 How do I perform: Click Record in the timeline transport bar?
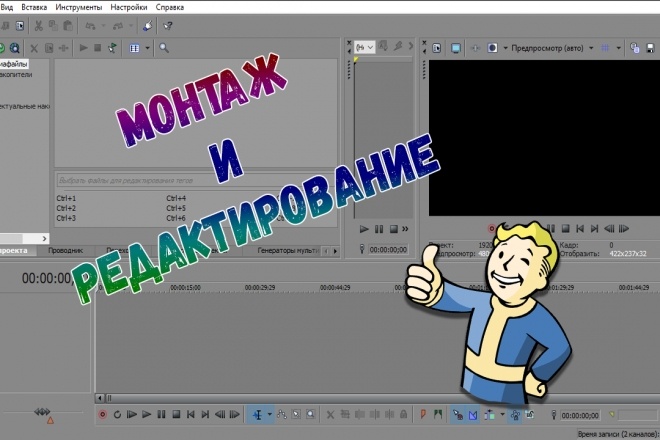pos(102,415)
